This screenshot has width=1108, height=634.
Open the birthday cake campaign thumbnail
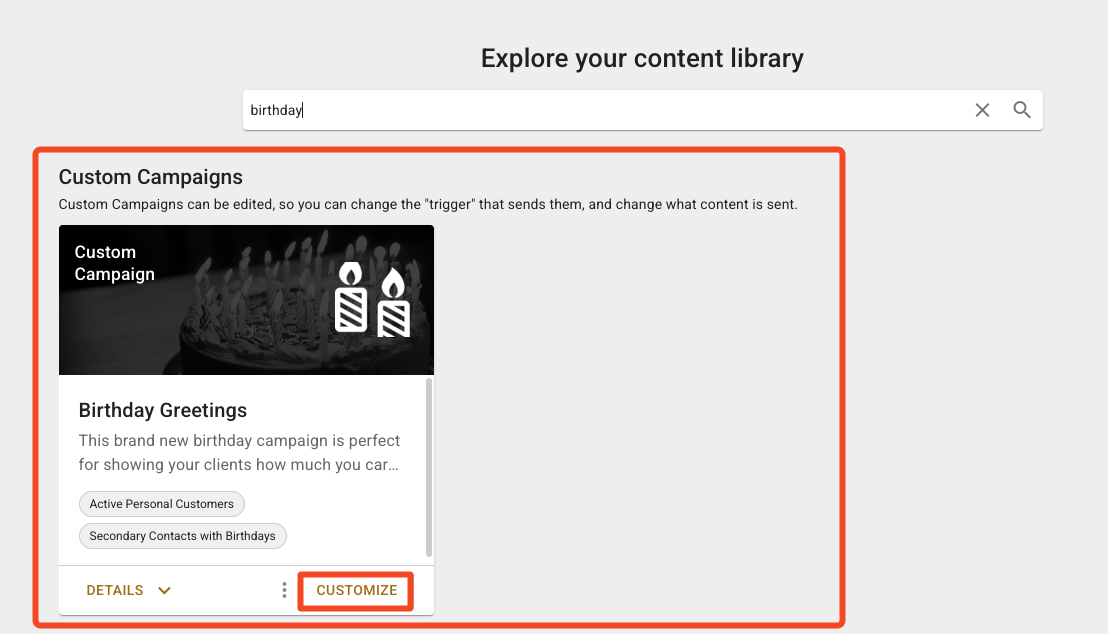pyautogui.click(x=247, y=300)
